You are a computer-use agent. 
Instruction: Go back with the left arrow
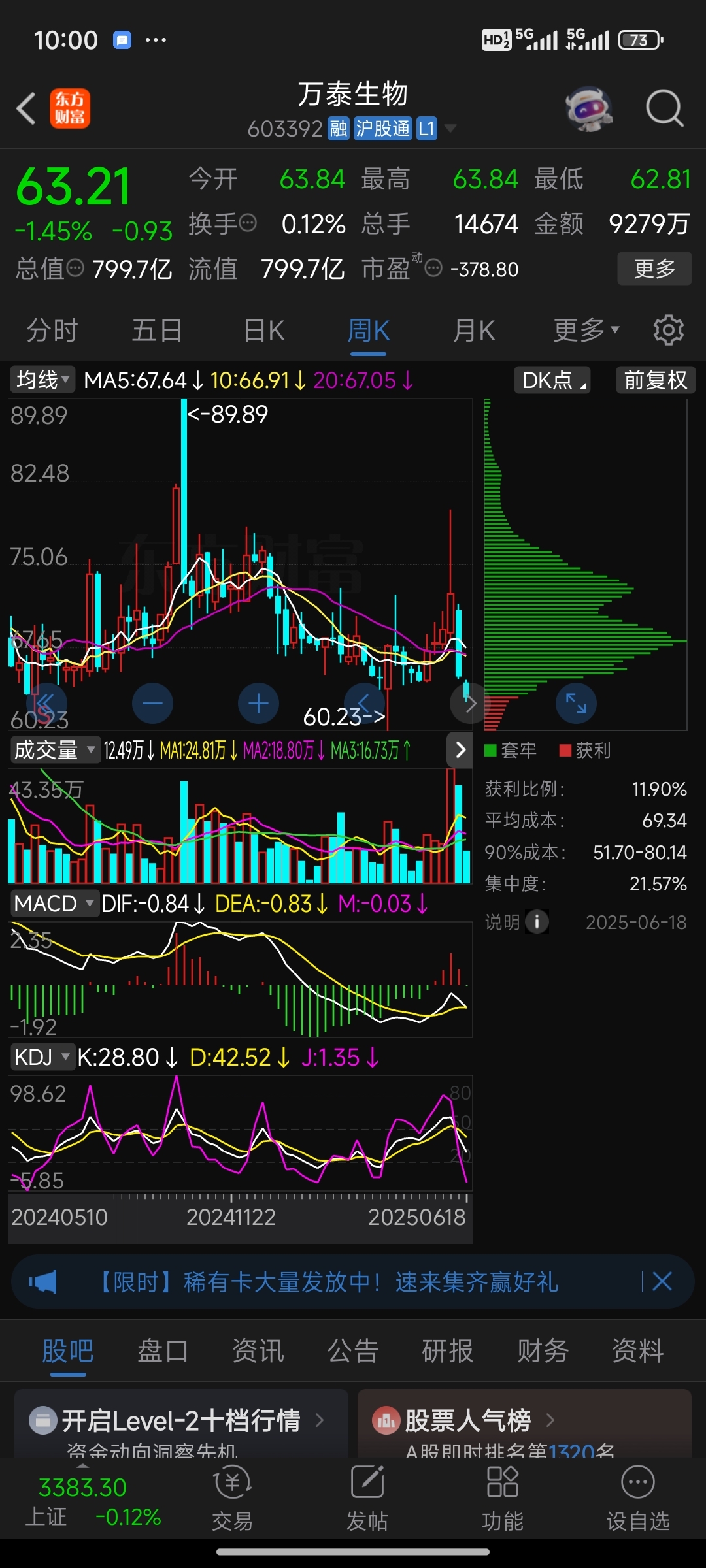[x=26, y=108]
